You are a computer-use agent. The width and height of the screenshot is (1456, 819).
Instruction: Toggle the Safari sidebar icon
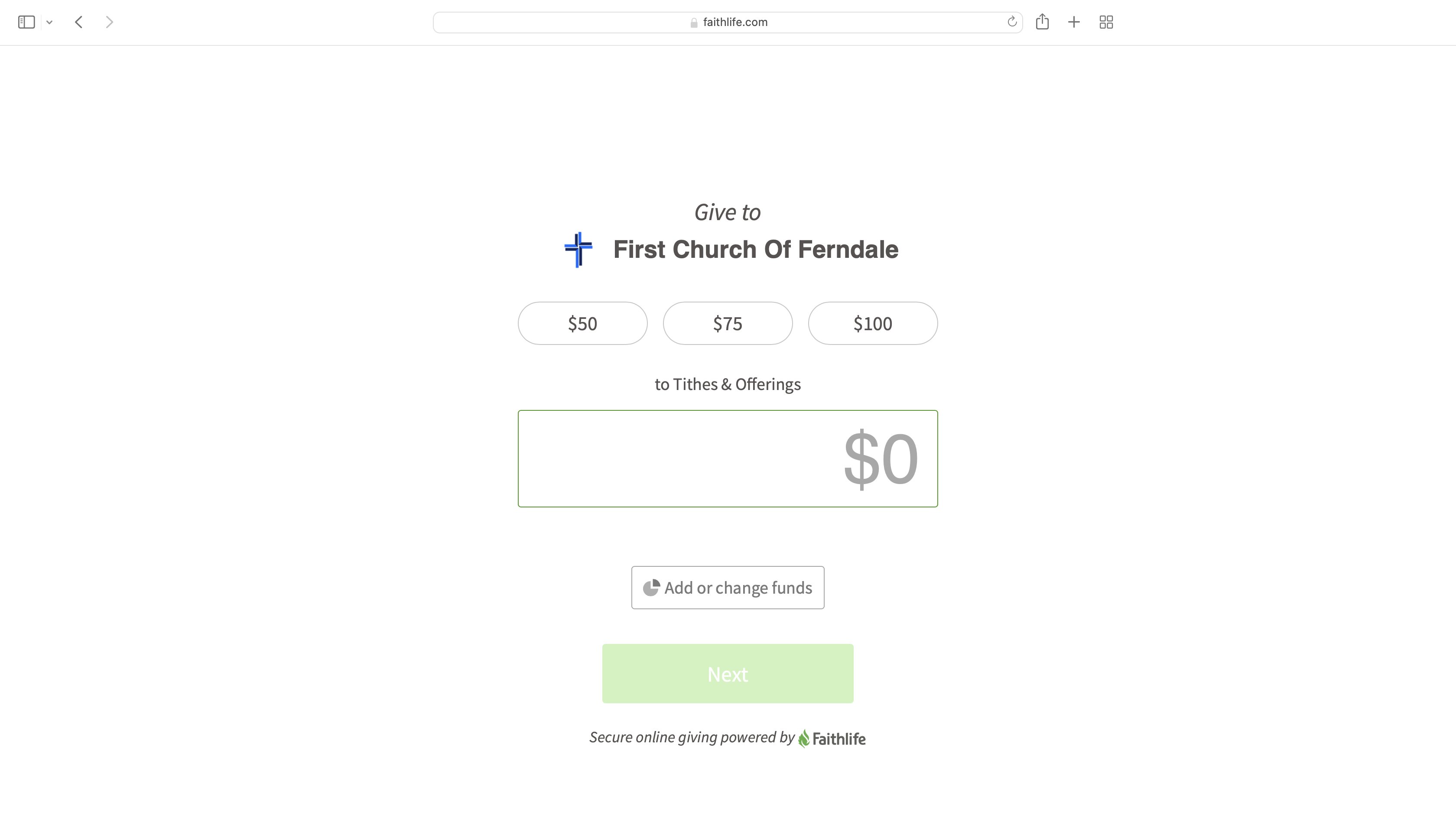[x=26, y=22]
